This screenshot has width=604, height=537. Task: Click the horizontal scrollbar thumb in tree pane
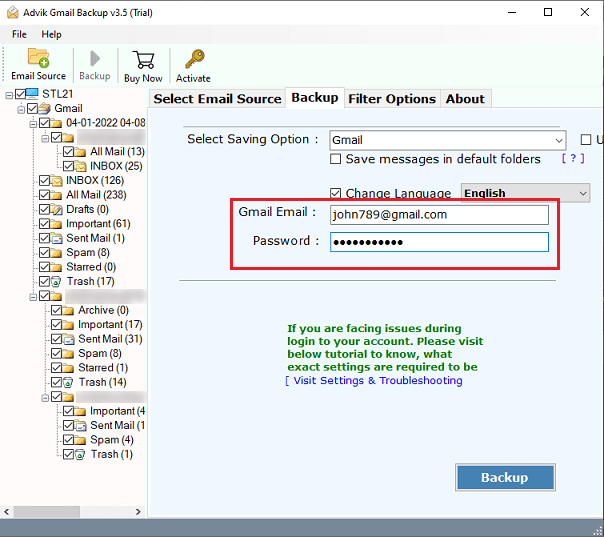click(x=47, y=512)
